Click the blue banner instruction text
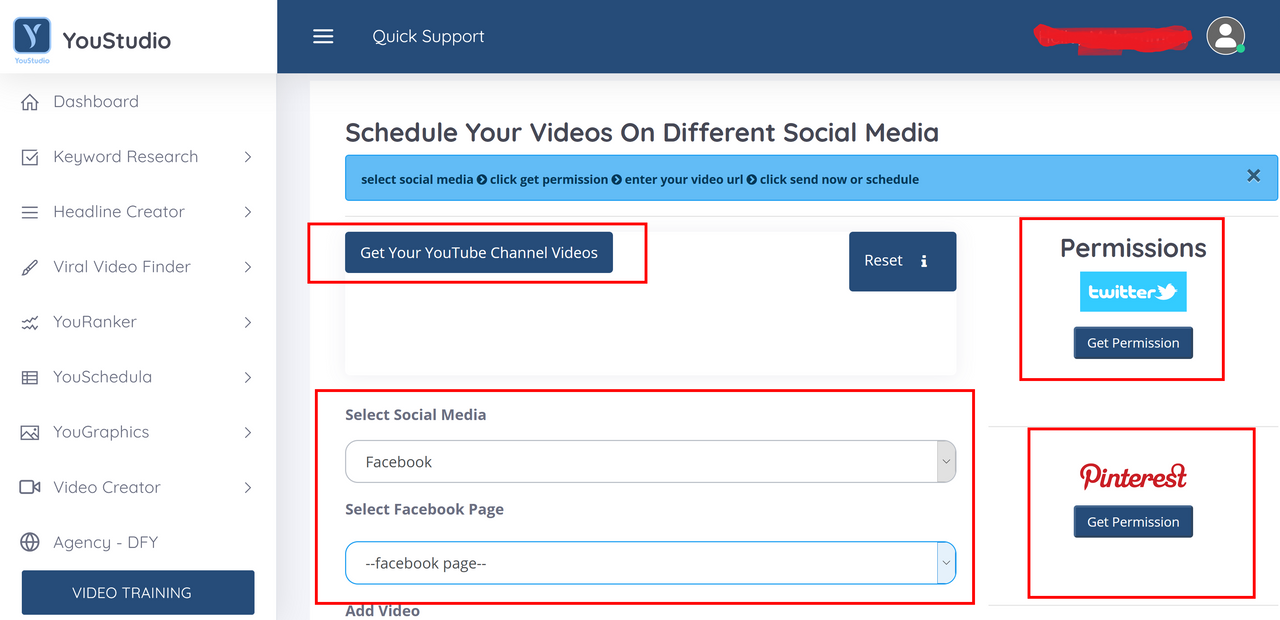The height and width of the screenshot is (620, 1280). 640,180
